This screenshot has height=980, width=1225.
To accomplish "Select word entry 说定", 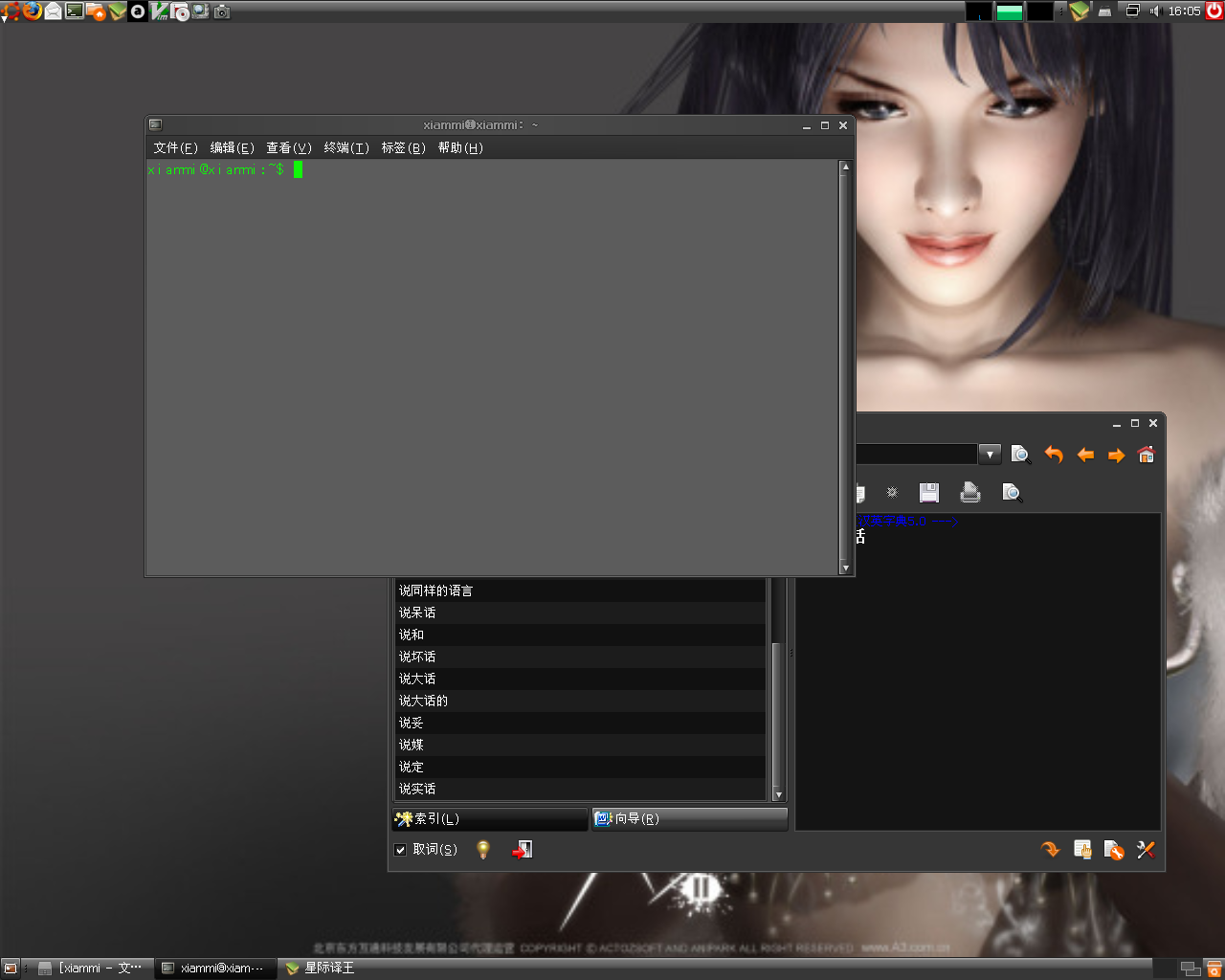I will click(x=580, y=767).
